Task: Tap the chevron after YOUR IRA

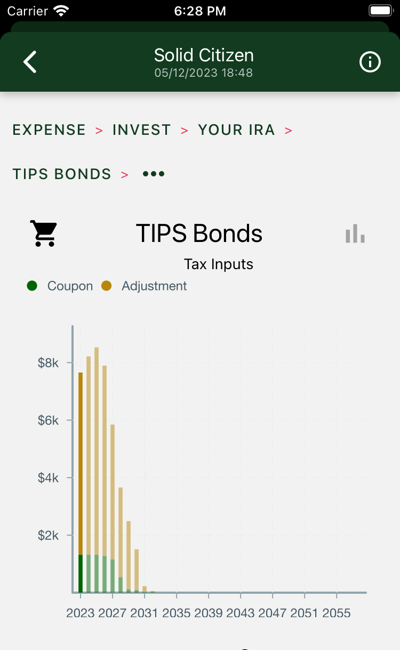Action: pos(288,131)
